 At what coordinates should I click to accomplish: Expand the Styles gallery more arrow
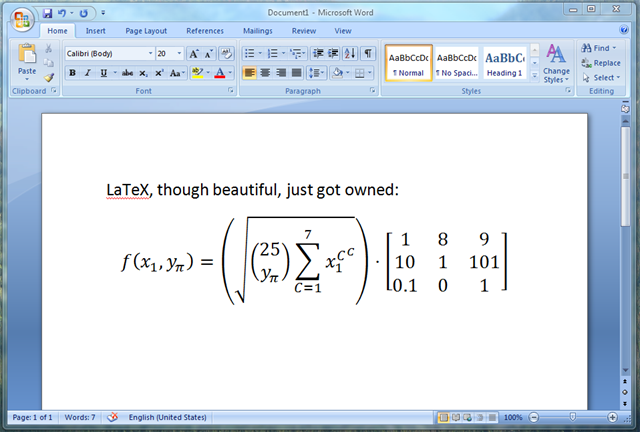[534, 75]
